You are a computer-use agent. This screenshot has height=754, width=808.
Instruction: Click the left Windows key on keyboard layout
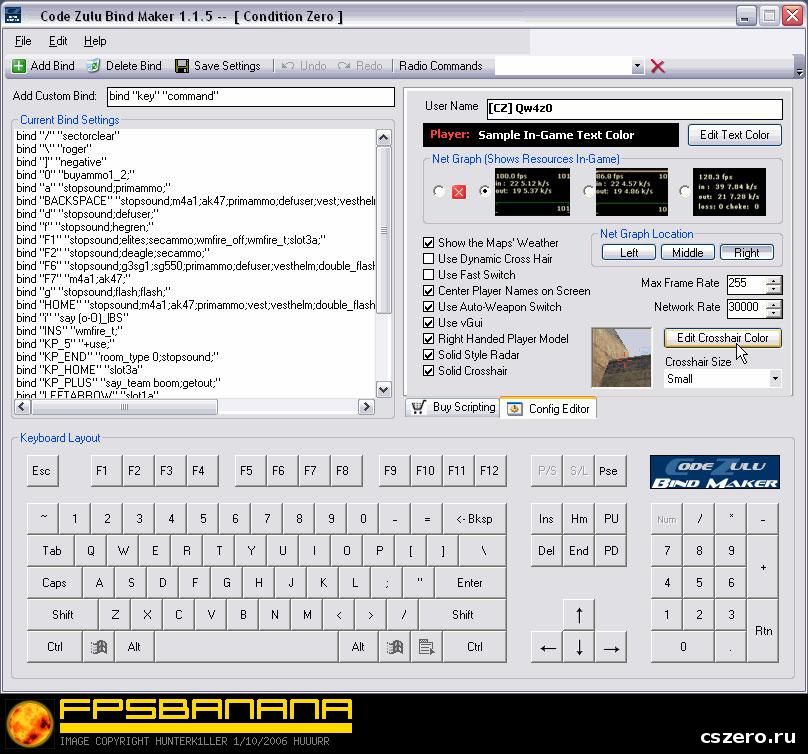[99, 647]
